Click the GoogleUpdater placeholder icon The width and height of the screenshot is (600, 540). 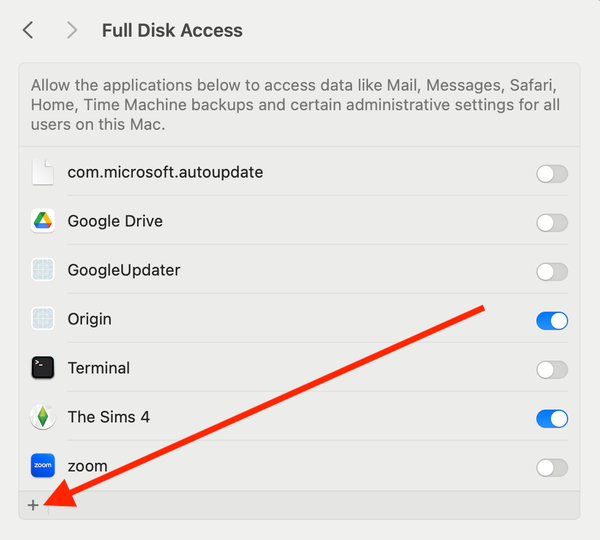pyautogui.click(x=42, y=270)
